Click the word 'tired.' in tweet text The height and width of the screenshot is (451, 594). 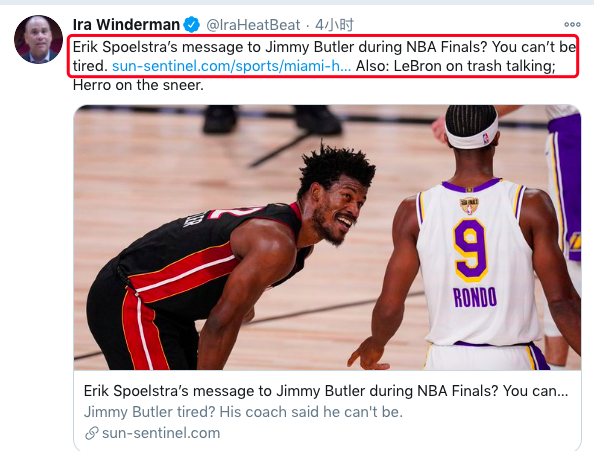pos(90,66)
